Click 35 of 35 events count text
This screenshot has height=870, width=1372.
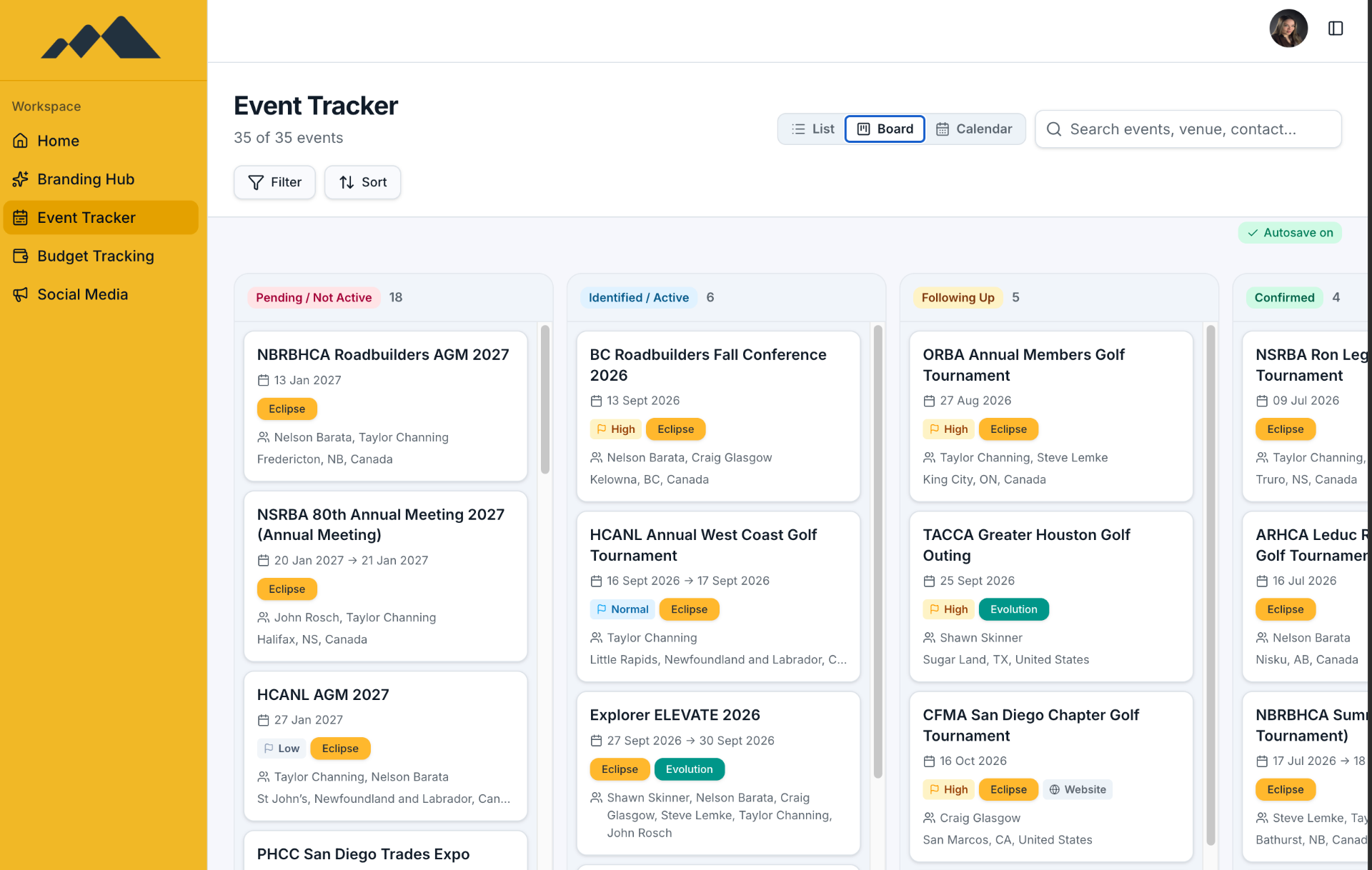(x=288, y=138)
